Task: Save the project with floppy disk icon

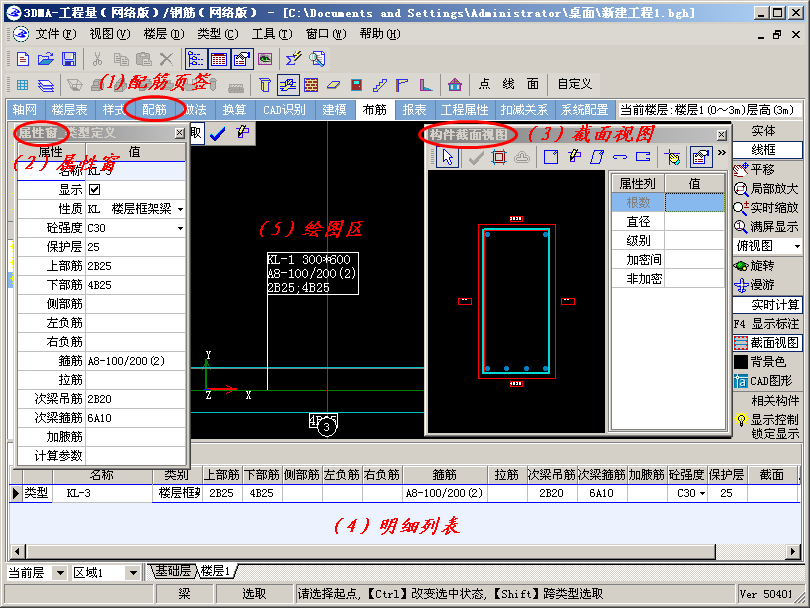Action: 69,59
